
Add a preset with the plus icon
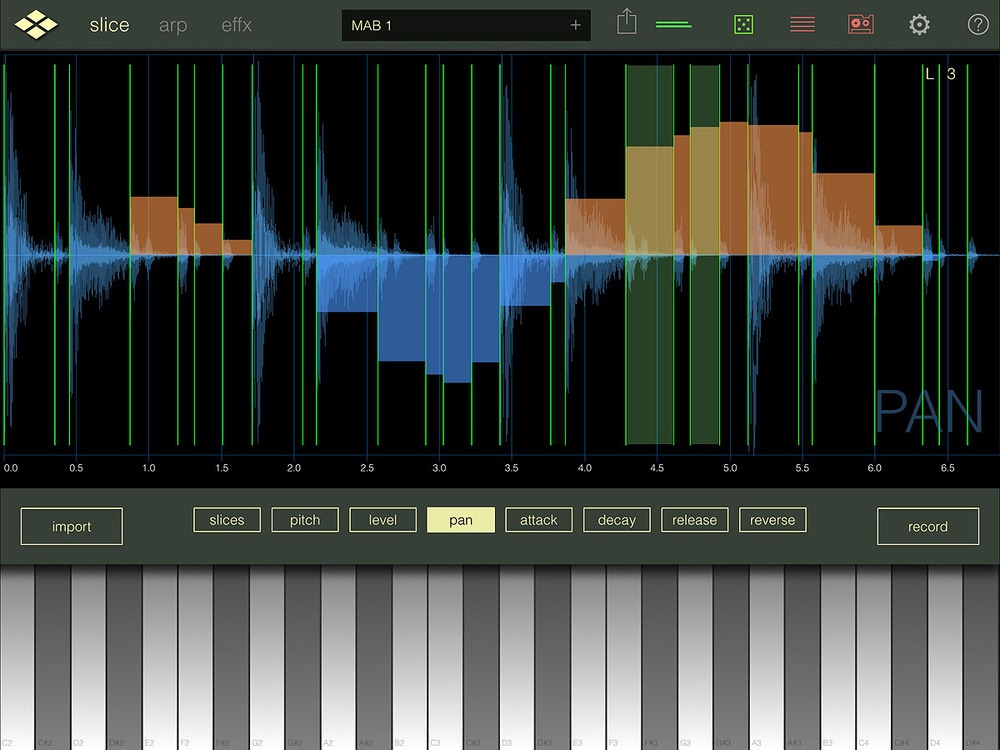pos(575,25)
